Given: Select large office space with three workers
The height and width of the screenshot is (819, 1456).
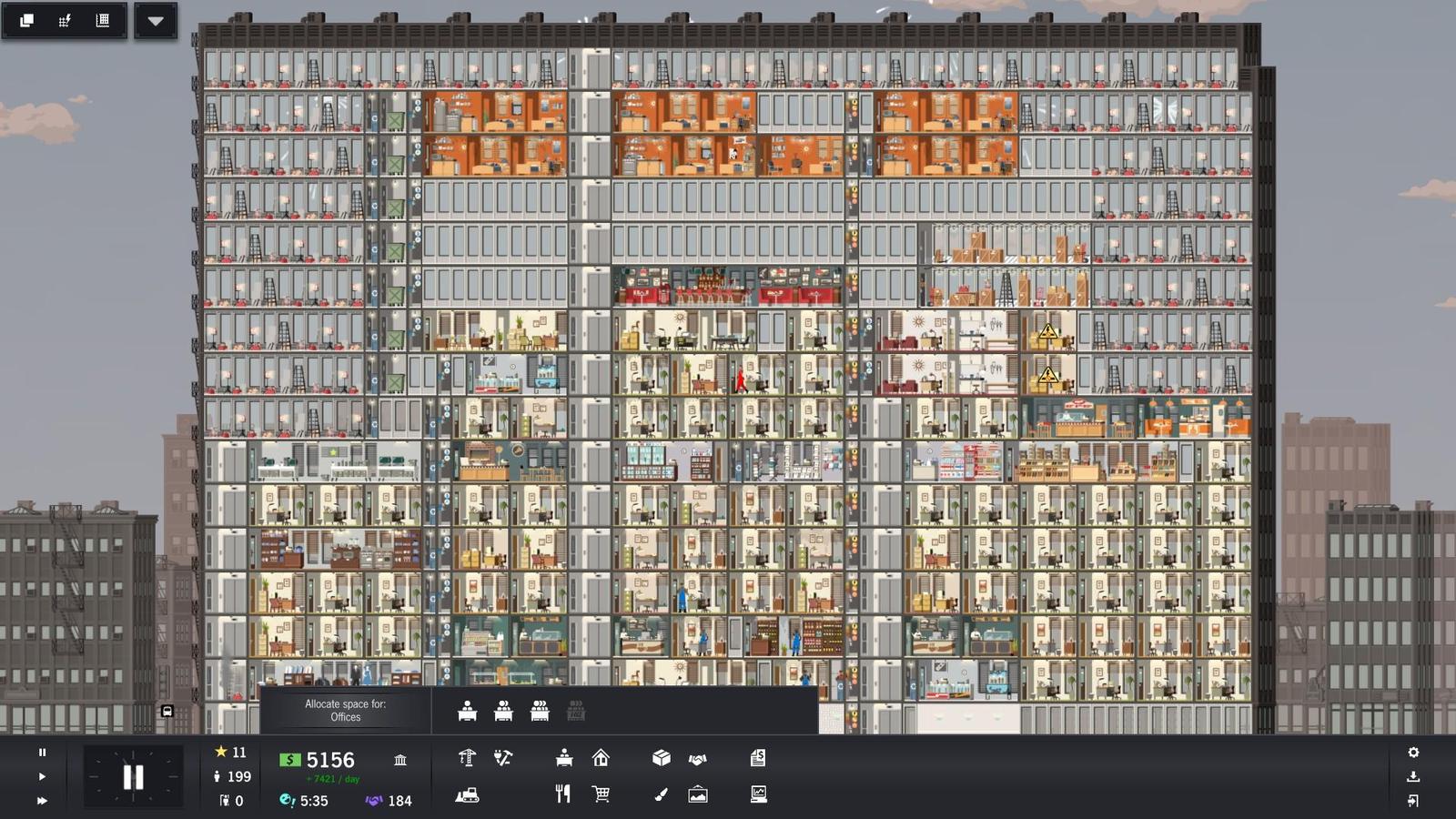Looking at the screenshot, I should 540,711.
